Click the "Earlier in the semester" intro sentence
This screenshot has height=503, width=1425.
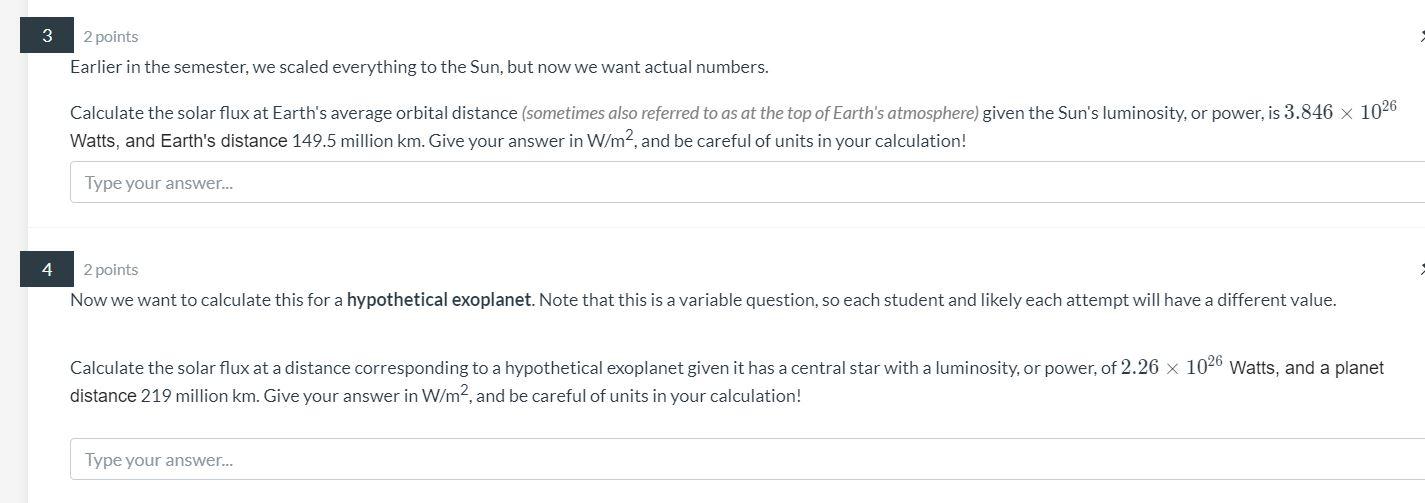click(419, 67)
